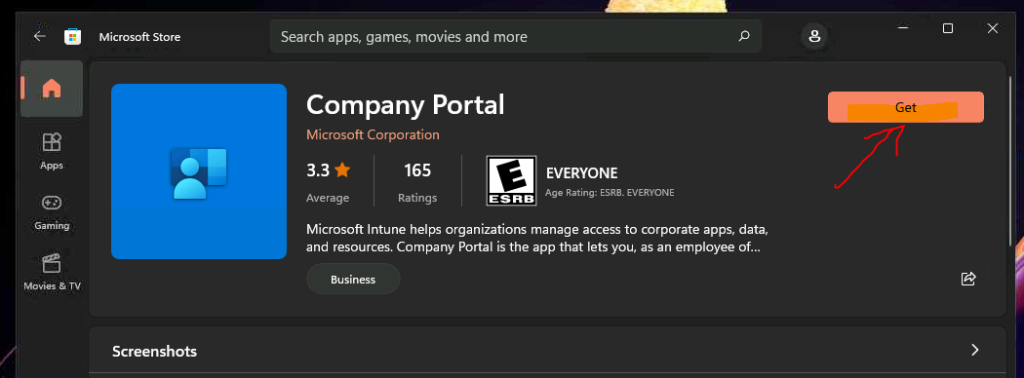
Task: Open the Home sidebar section
Action: (52, 89)
